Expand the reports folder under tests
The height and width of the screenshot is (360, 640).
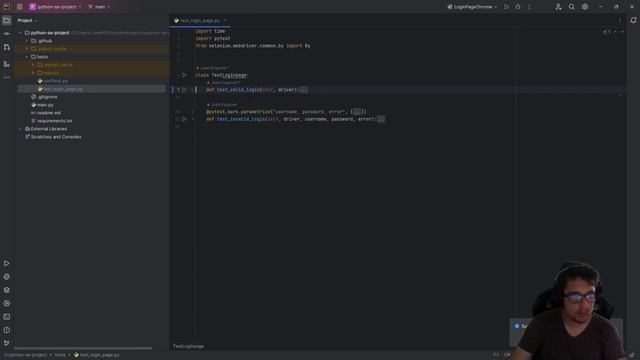[33, 73]
